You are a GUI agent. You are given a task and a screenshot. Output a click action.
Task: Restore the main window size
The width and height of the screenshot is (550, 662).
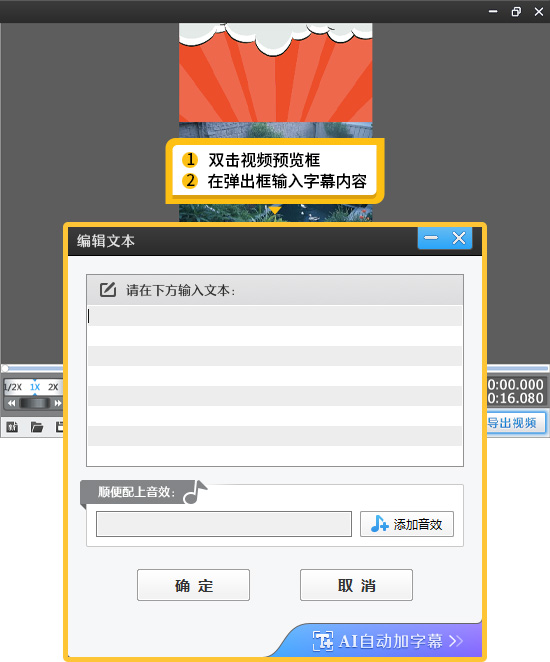pos(516,12)
